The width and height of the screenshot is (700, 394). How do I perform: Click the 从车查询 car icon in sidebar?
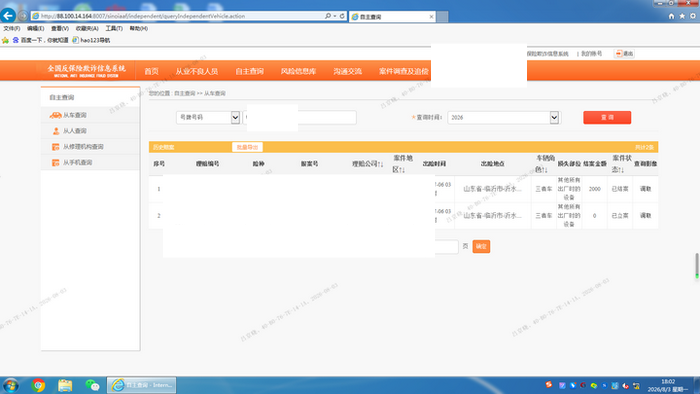pos(55,115)
